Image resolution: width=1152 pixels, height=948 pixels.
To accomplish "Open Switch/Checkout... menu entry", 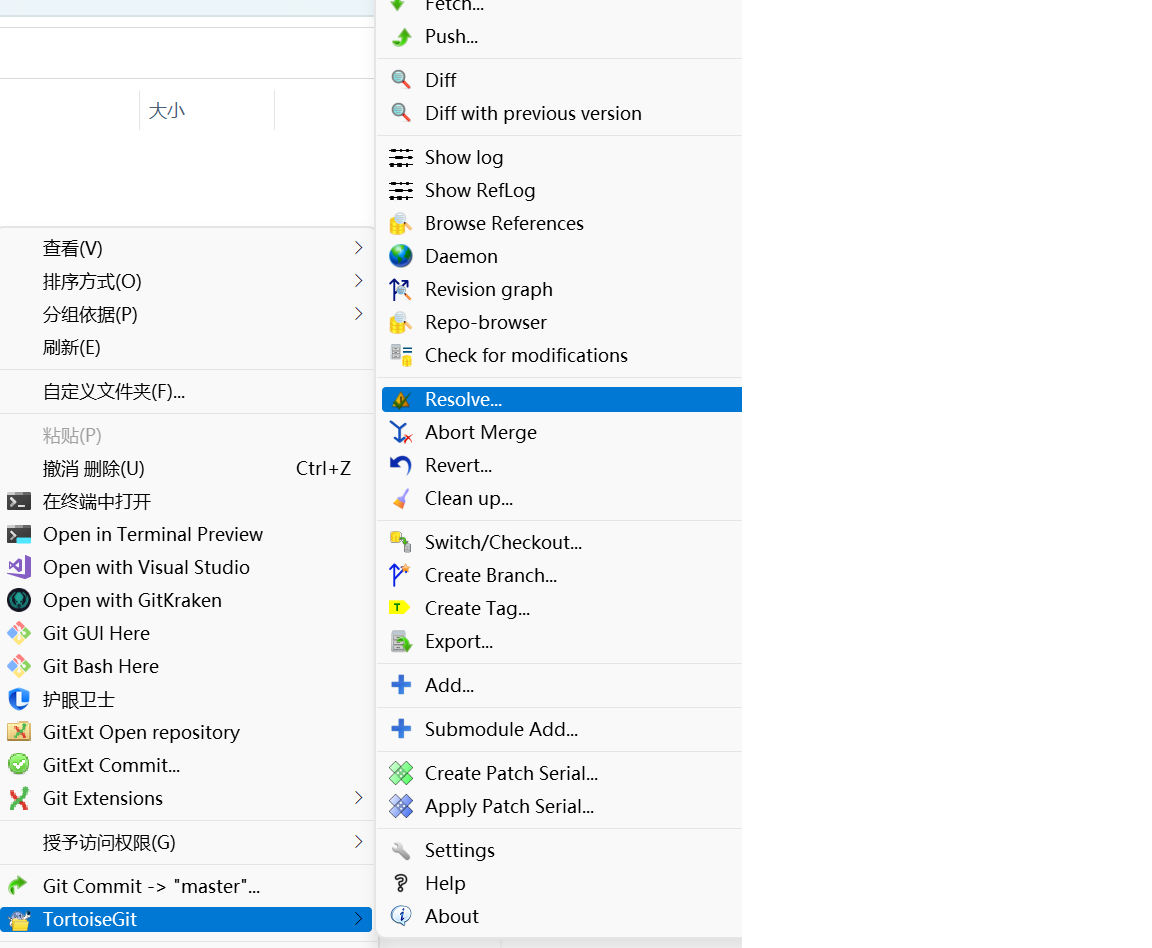I will click(x=562, y=542).
